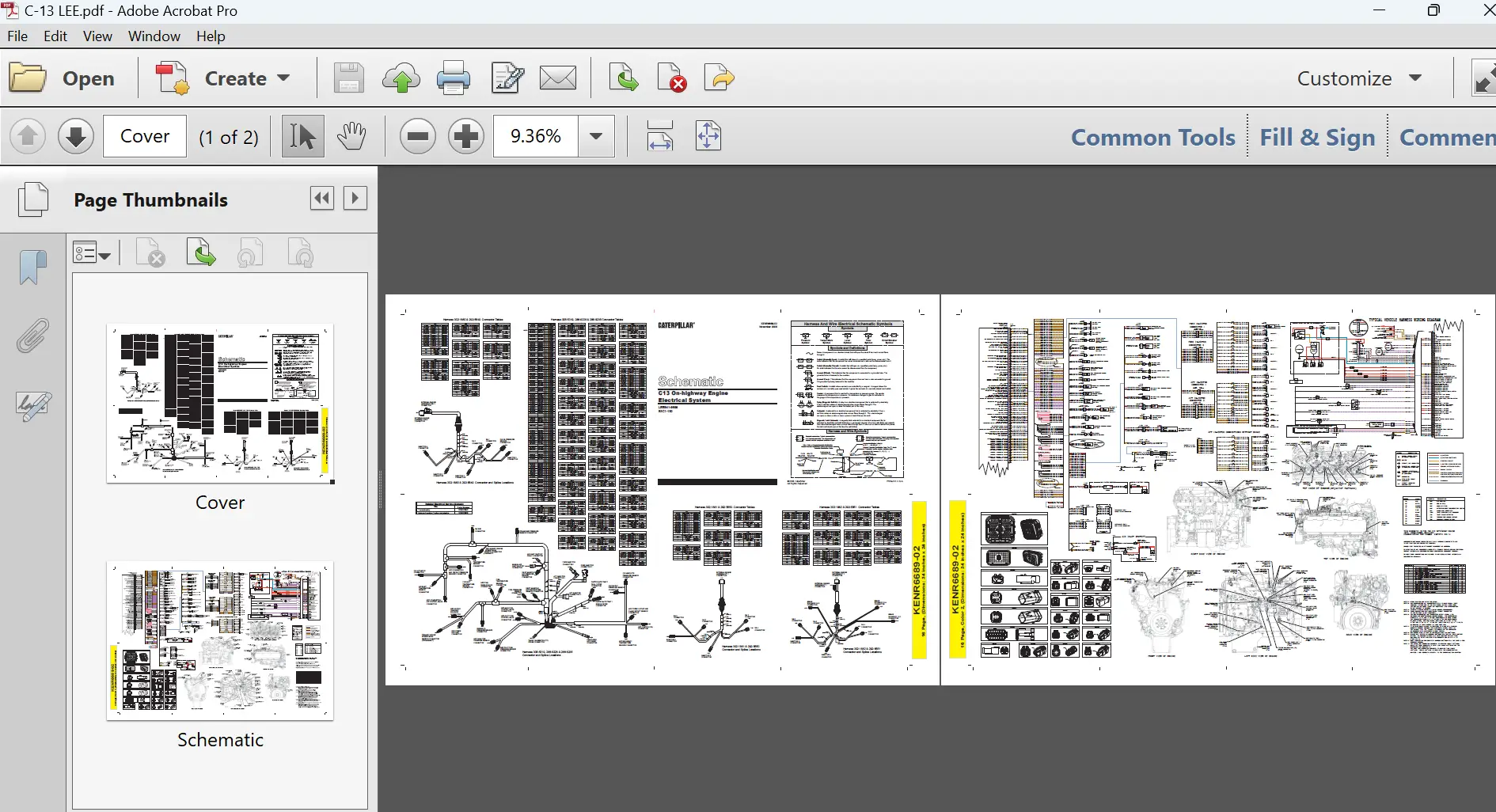Image resolution: width=1496 pixels, height=812 pixels.
Task: Click the page label field showing Cover
Action: 145,136
